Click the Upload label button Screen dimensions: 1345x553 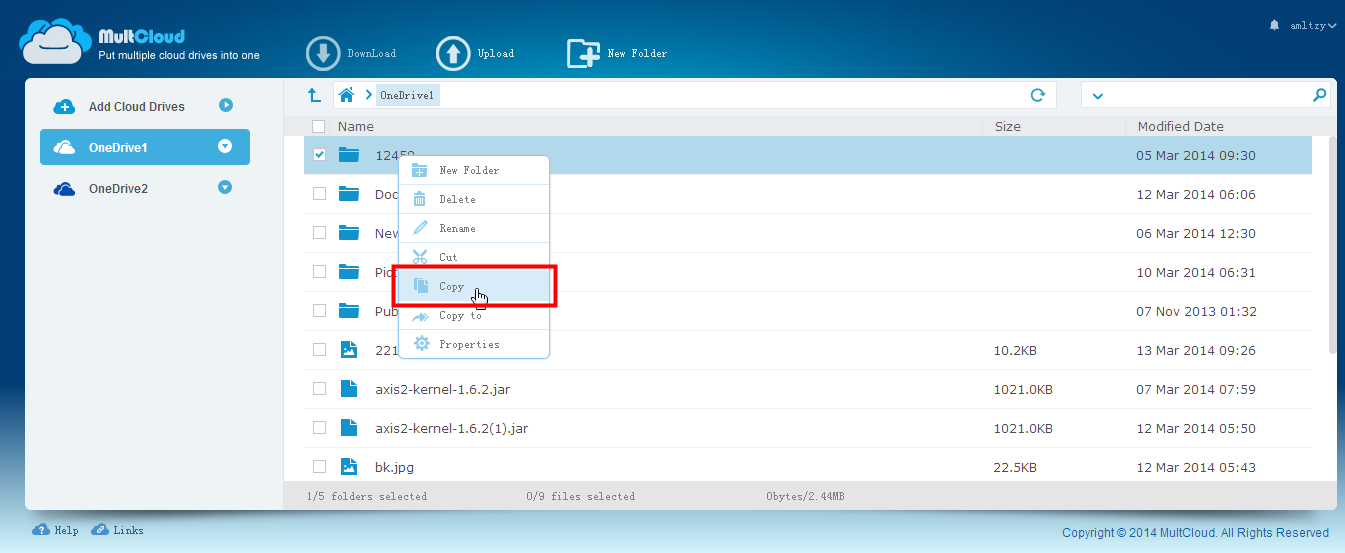(x=496, y=54)
